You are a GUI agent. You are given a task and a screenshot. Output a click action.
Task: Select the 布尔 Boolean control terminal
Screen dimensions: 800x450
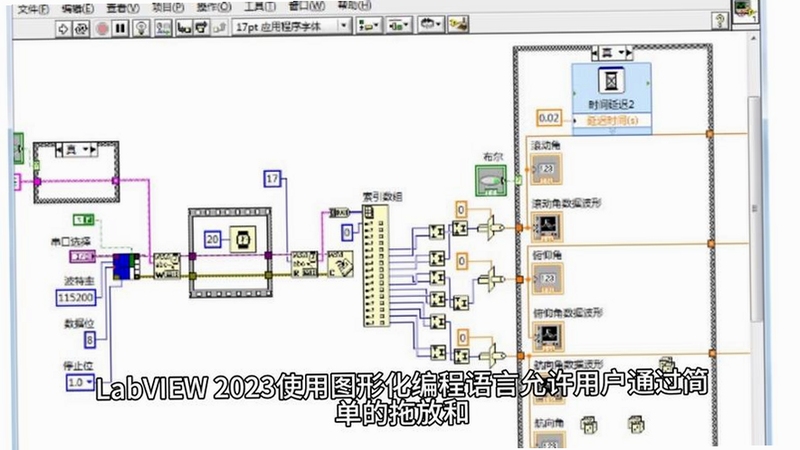[x=491, y=181]
